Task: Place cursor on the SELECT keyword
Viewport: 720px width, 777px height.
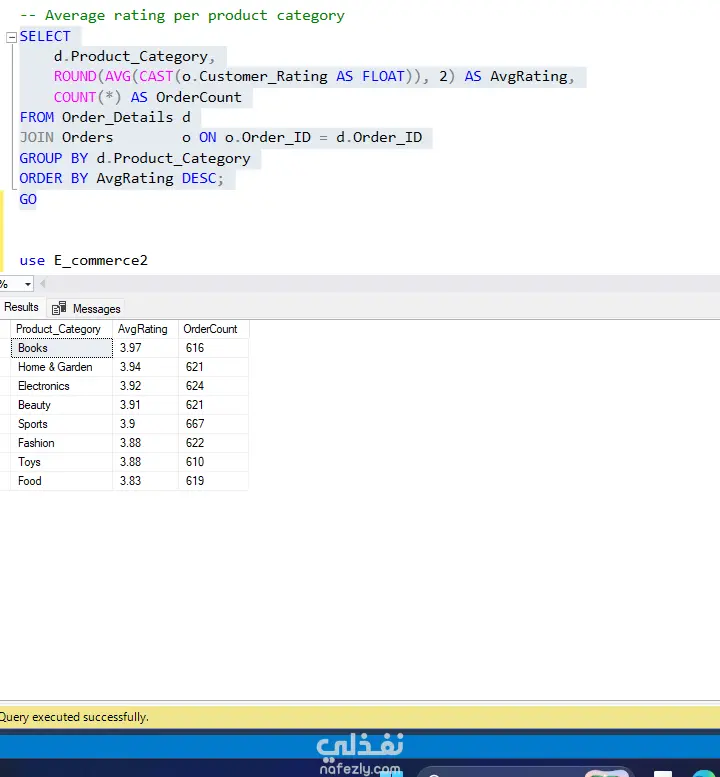Action: [x=45, y=37]
